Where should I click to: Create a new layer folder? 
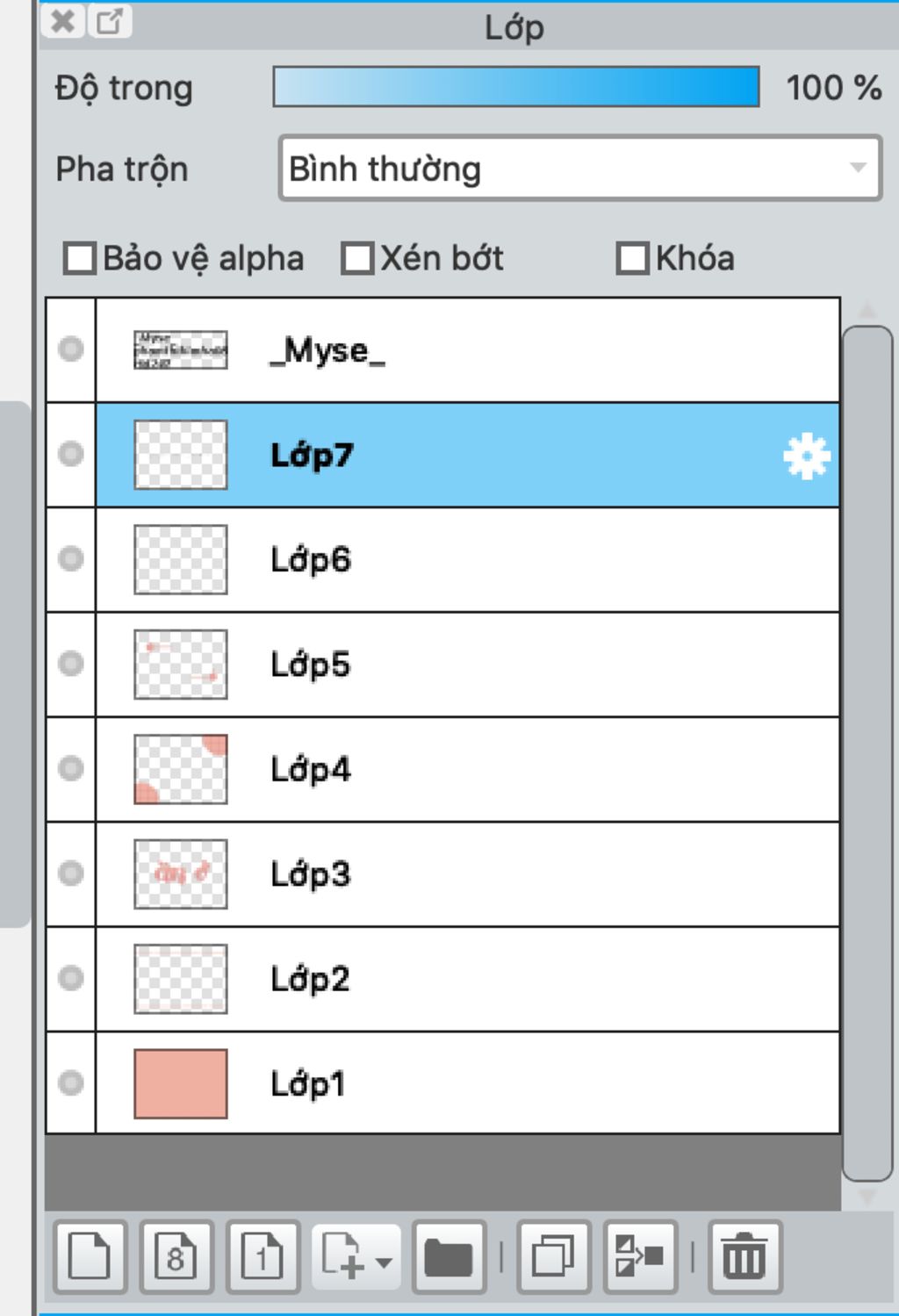(x=449, y=1257)
